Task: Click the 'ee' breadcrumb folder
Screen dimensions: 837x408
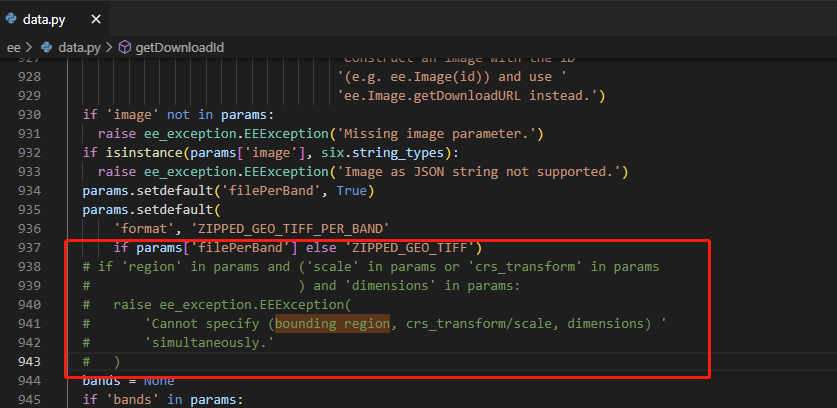Action: click(x=13, y=48)
